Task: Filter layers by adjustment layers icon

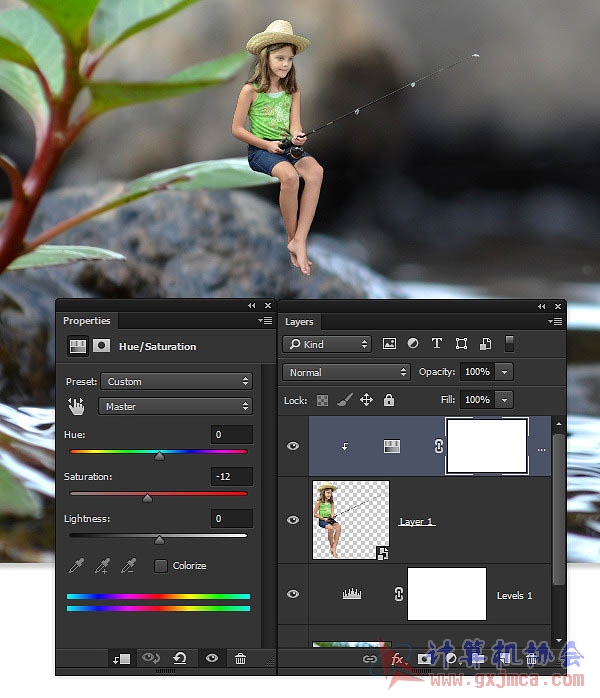Action: [x=413, y=343]
